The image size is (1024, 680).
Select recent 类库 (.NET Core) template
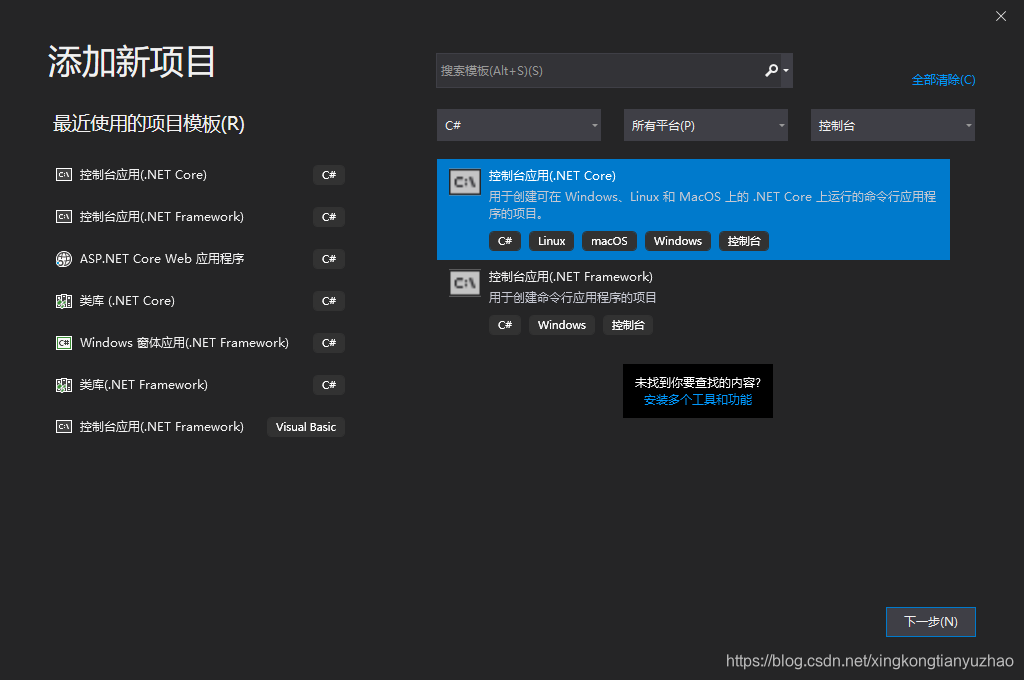(x=199, y=301)
